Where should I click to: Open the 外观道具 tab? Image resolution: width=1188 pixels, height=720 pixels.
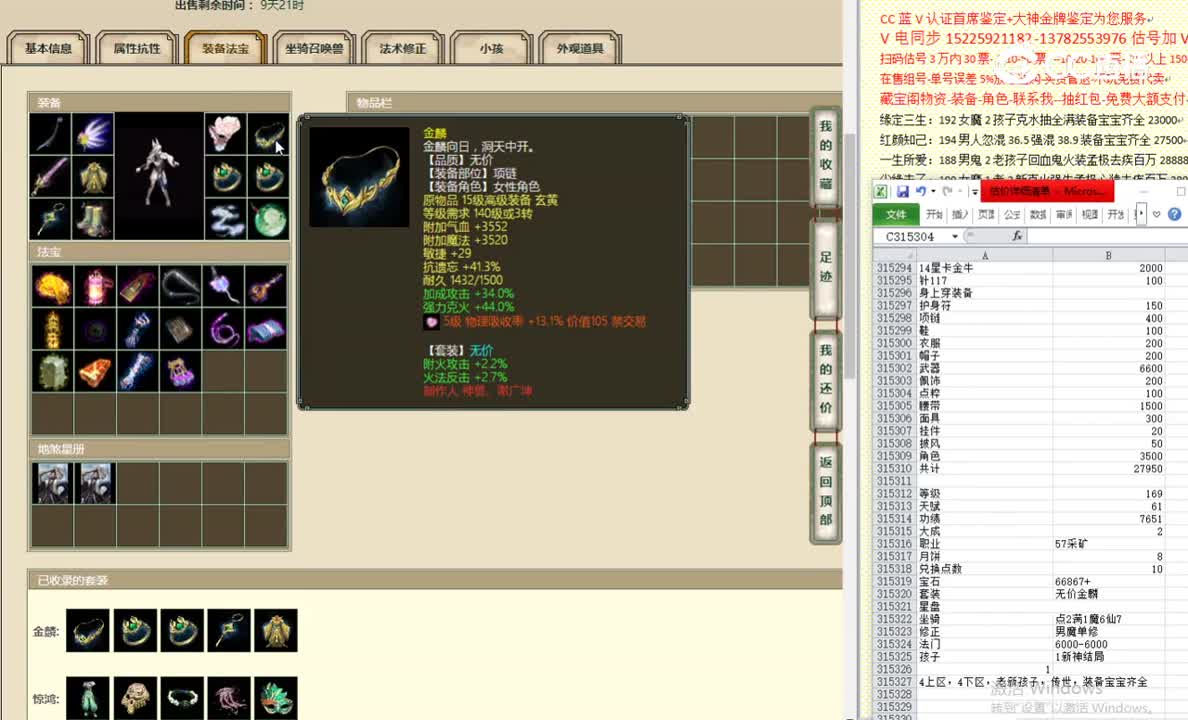[x=580, y=49]
